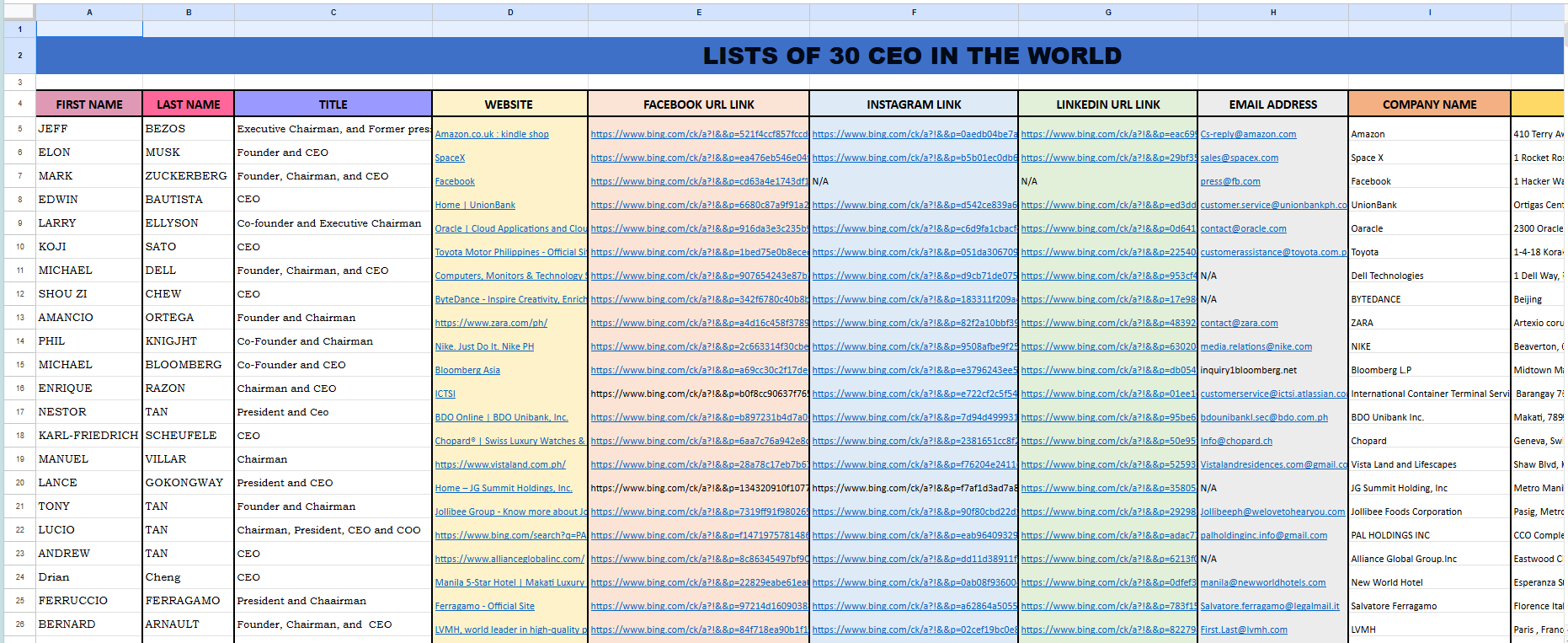Select the COMPANY NAME header cell
The image size is (1568, 643).
coord(1429,104)
